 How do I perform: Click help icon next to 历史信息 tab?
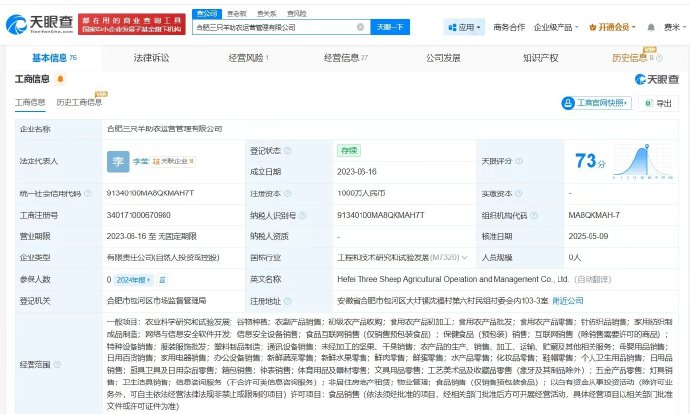[659, 58]
